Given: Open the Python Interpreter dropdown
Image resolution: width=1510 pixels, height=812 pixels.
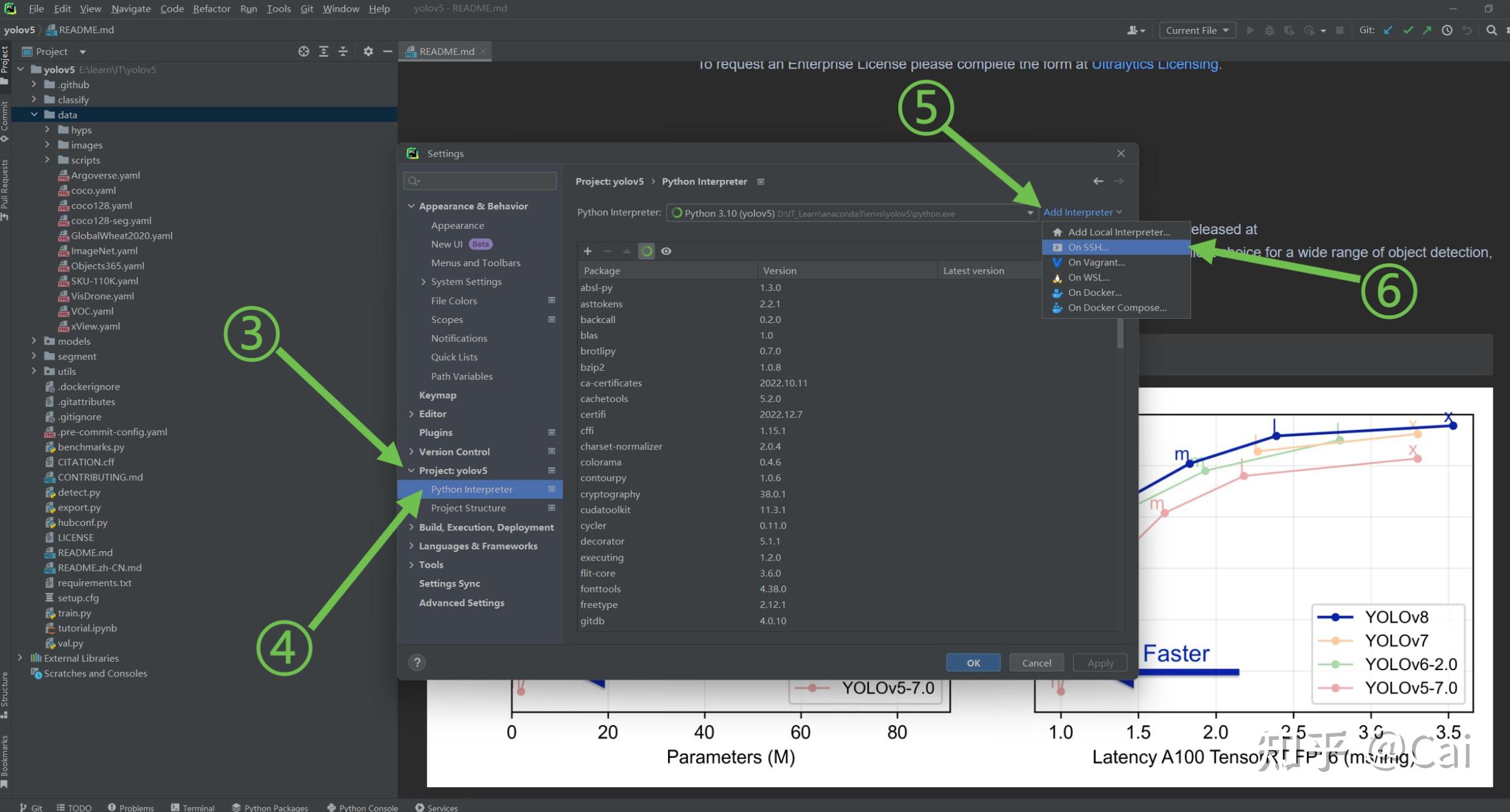Looking at the screenshot, I should [1030, 213].
